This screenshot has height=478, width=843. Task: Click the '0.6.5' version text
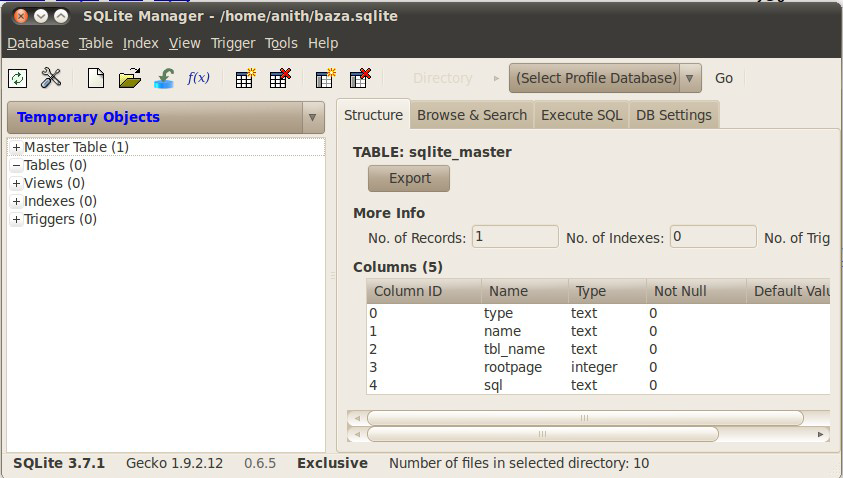(x=260, y=463)
